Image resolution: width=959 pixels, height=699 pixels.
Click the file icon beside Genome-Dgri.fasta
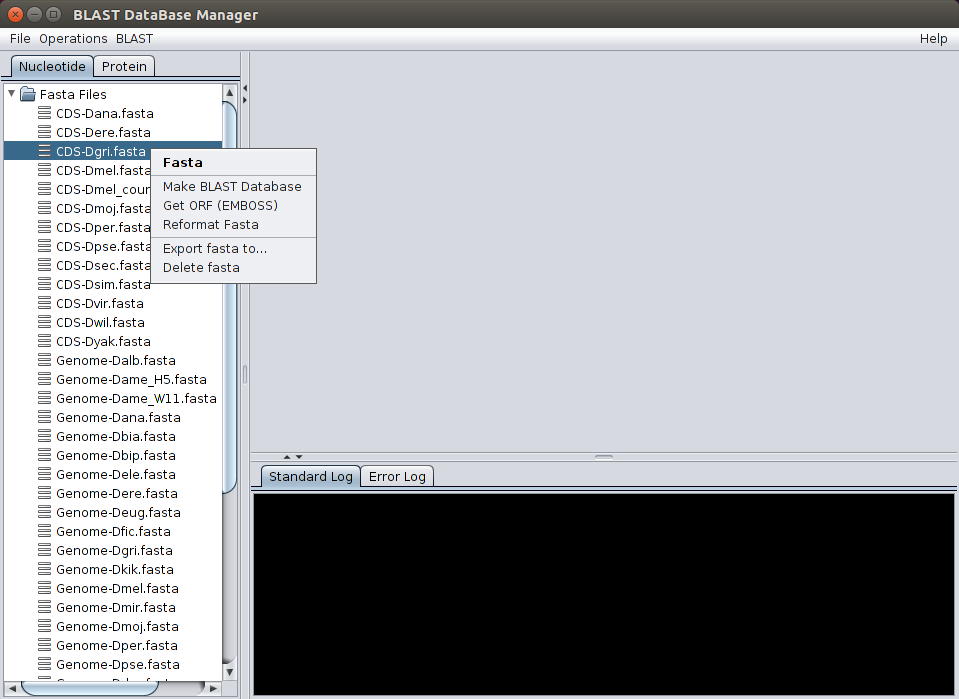click(45, 550)
